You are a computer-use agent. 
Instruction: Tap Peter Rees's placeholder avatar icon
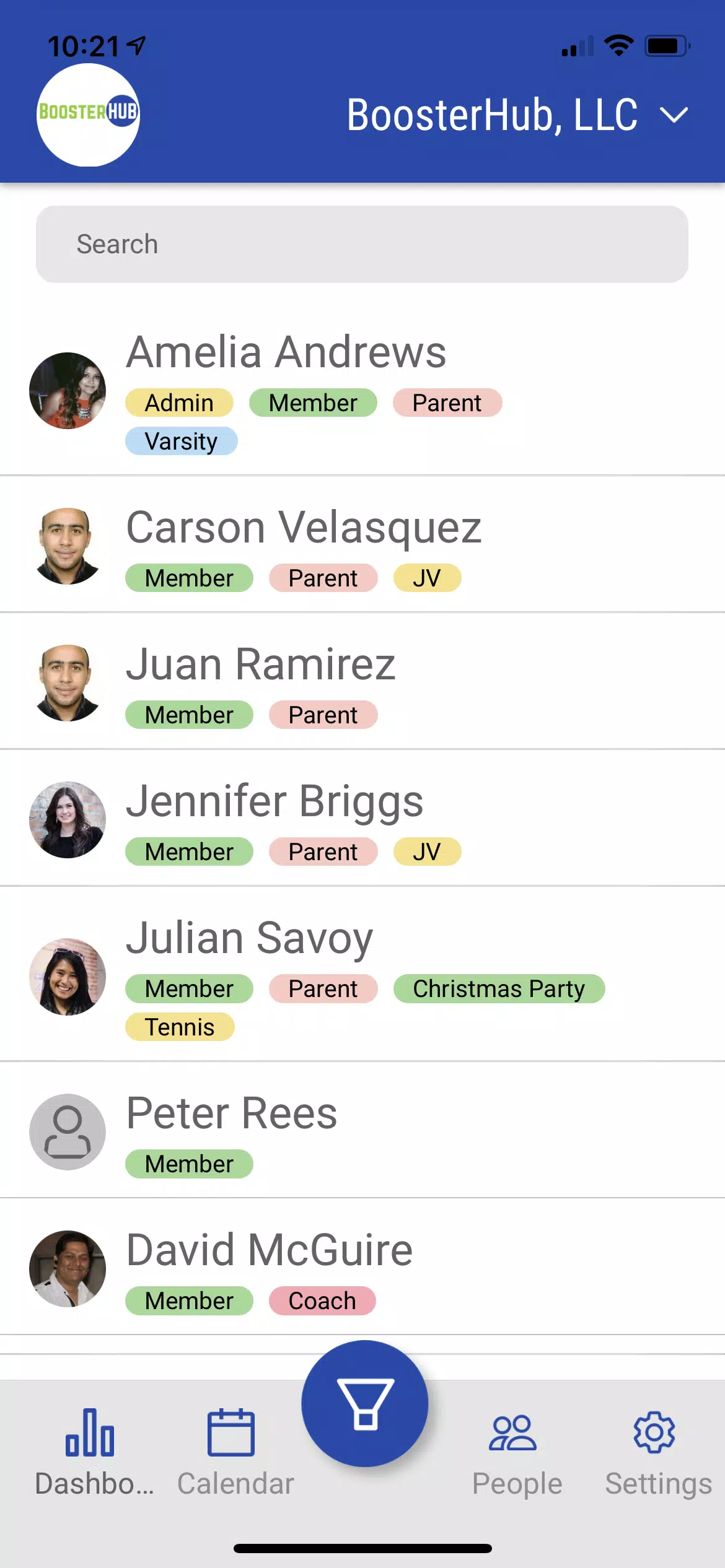68,1131
